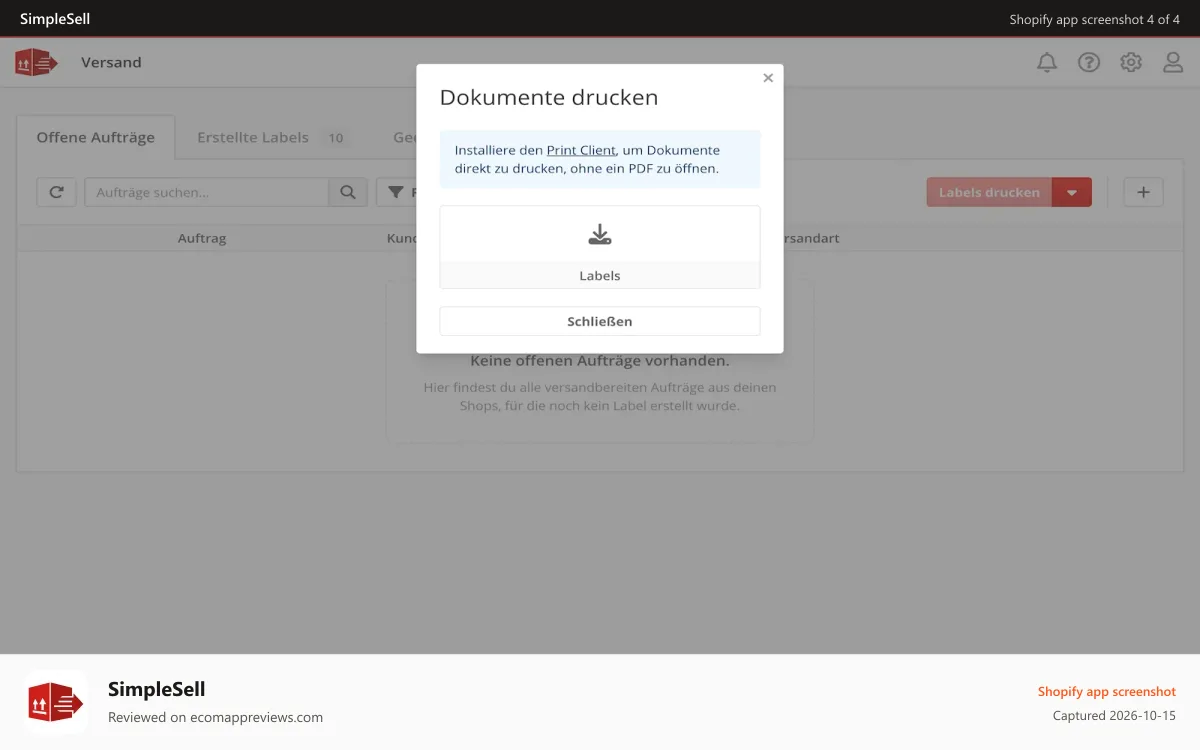This screenshot has height=750, width=1200.
Task: Click the Schließen button
Action: click(x=600, y=321)
